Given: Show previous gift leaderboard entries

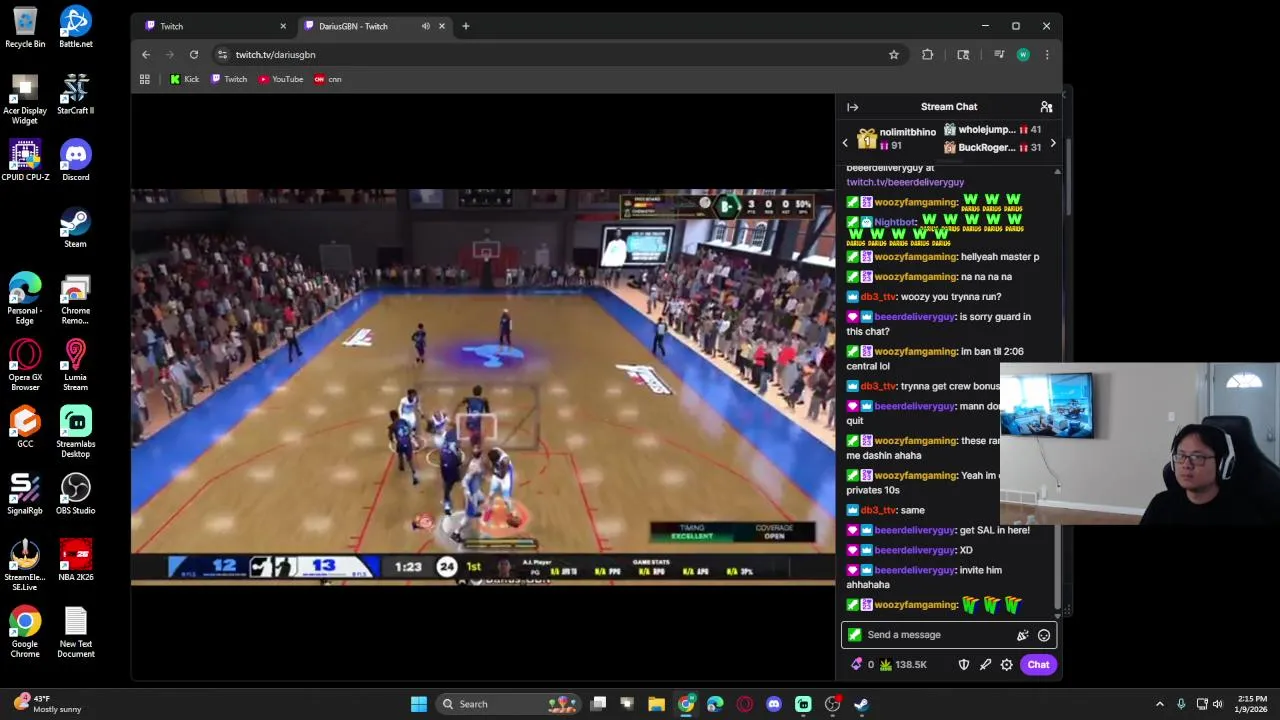Looking at the screenshot, I should pos(845,143).
